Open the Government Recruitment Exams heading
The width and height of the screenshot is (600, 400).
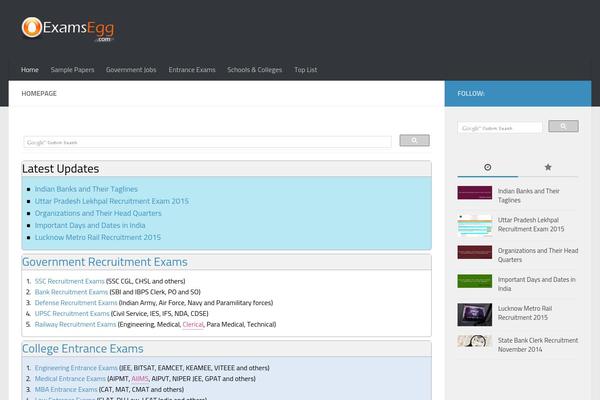point(105,262)
